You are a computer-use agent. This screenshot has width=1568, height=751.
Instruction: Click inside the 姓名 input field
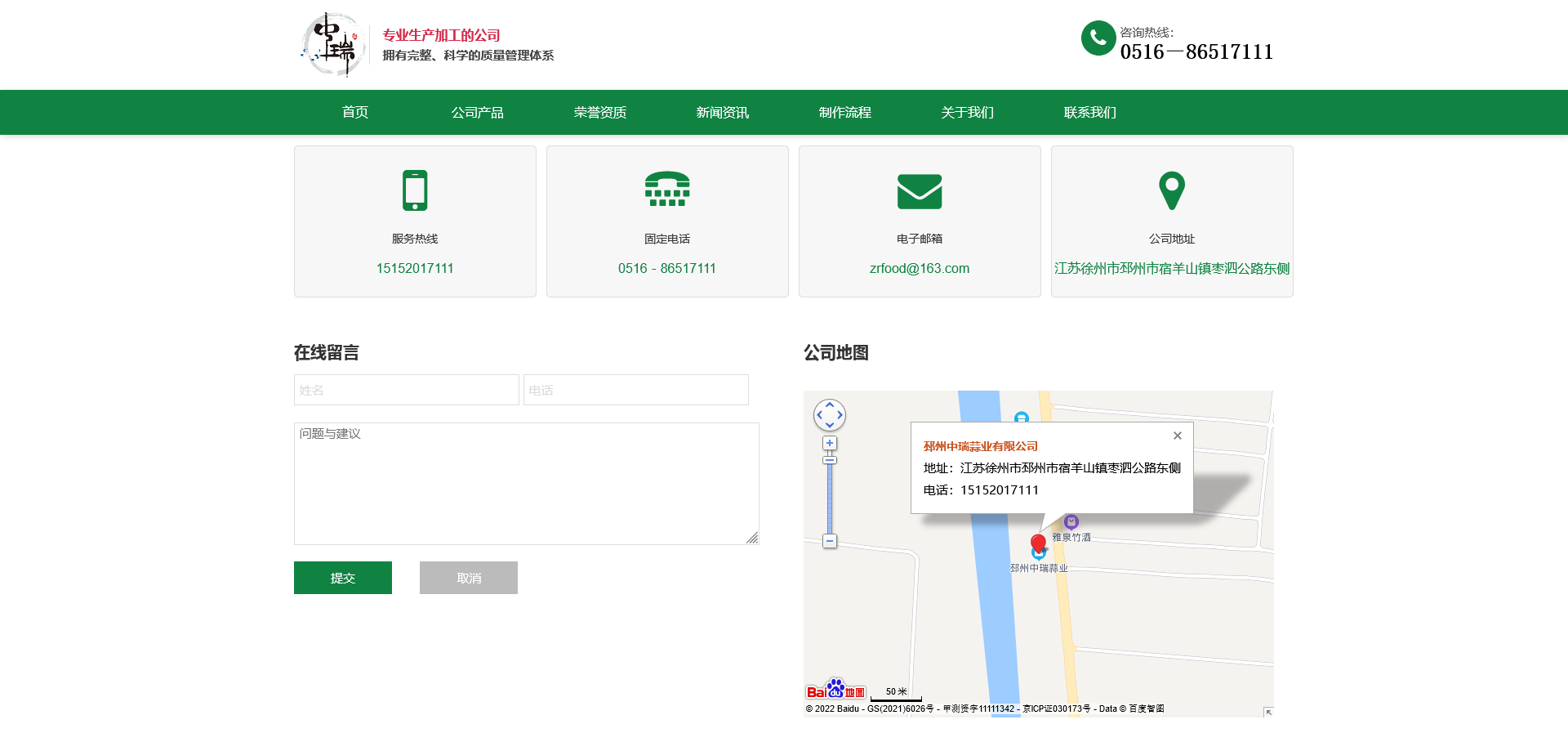tap(406, 390)
